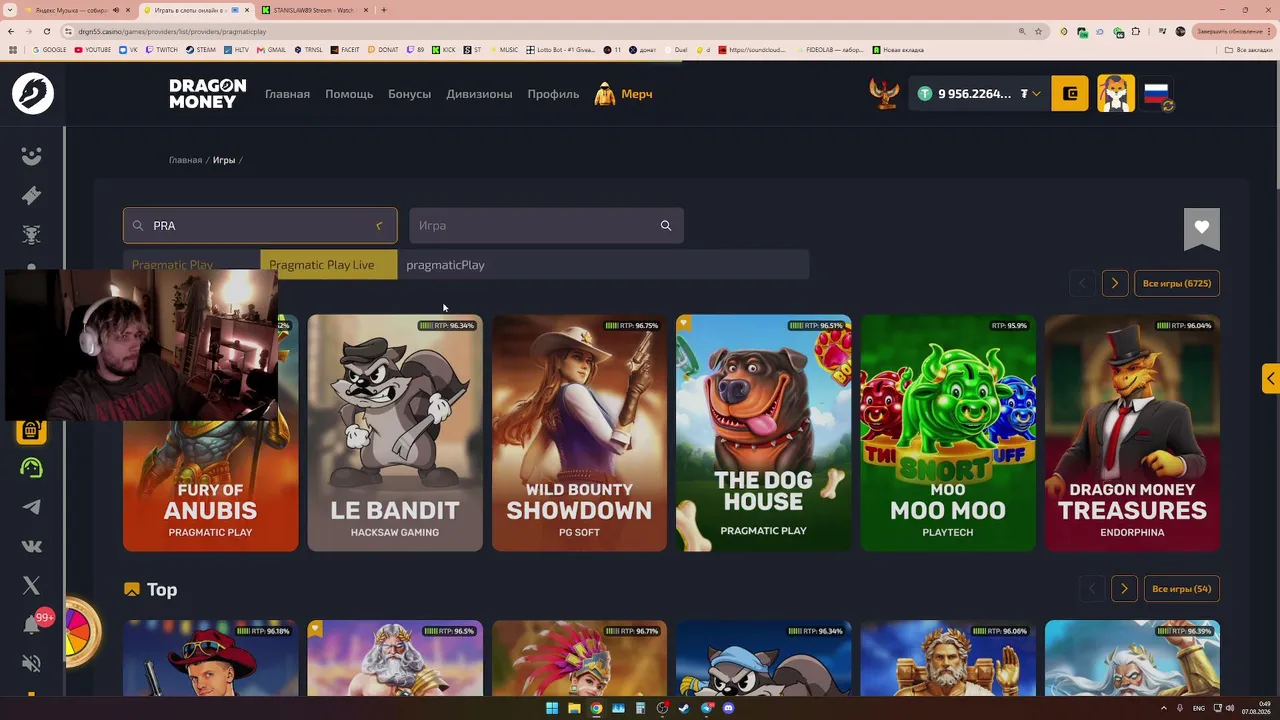
Task: Open the Windows Start menu
Action: [x=552, y=708]
